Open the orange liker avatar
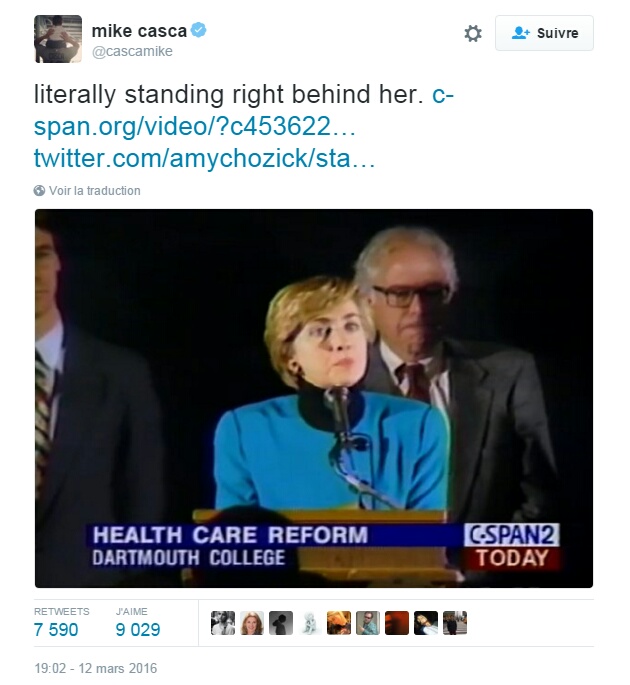630x685 pixels. click(339, 623)
